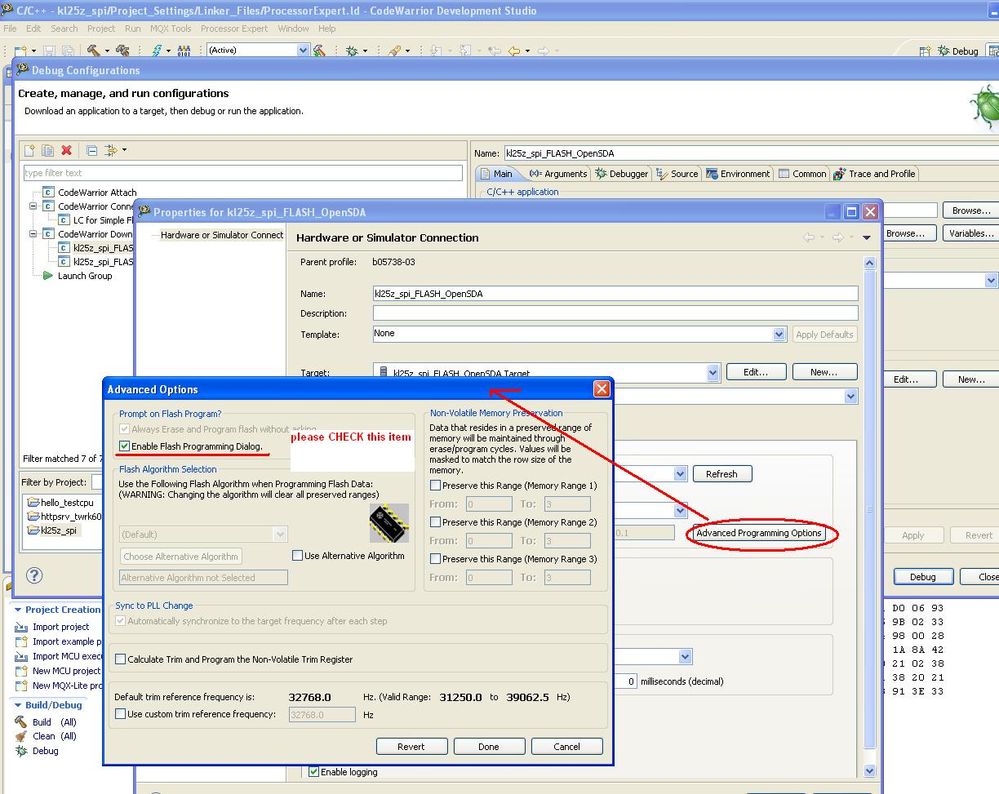Click the type filter text input field
Screen dimensions: 999x794
coord(243,173)
